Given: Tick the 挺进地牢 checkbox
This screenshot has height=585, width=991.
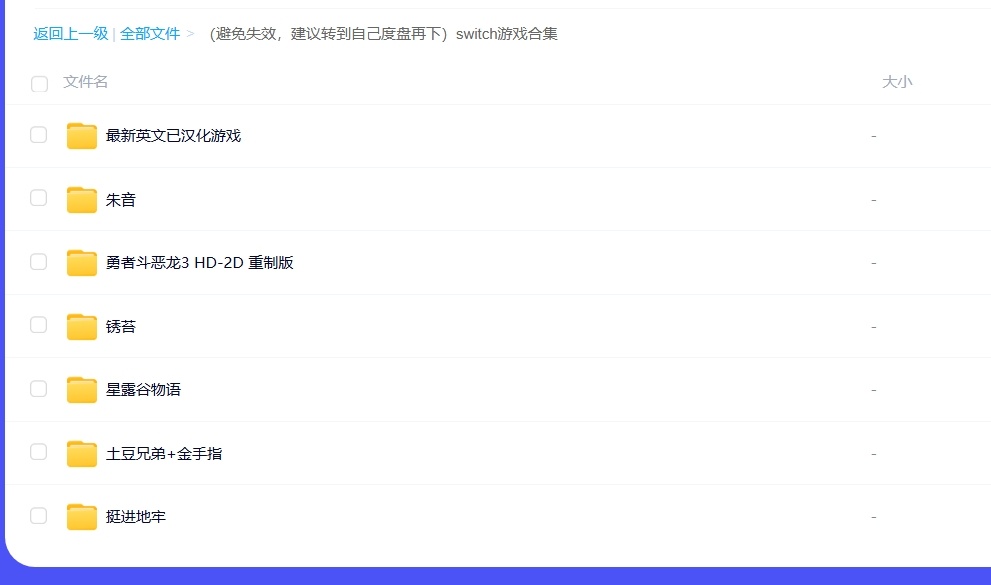Looking at the screenshot, I should pyautogui.click(x=39, y=516).
